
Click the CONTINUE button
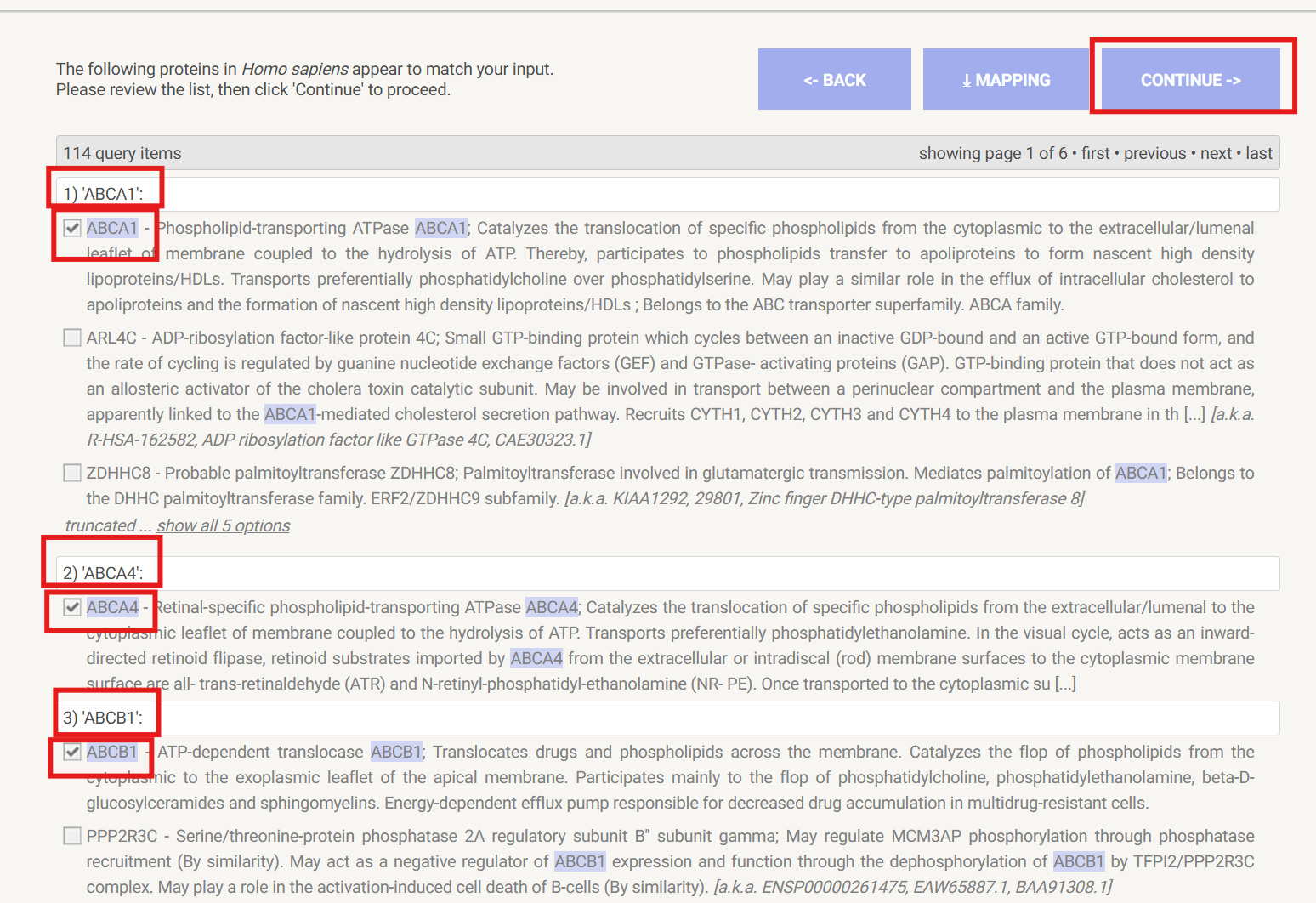click(x=1190, y=79)
